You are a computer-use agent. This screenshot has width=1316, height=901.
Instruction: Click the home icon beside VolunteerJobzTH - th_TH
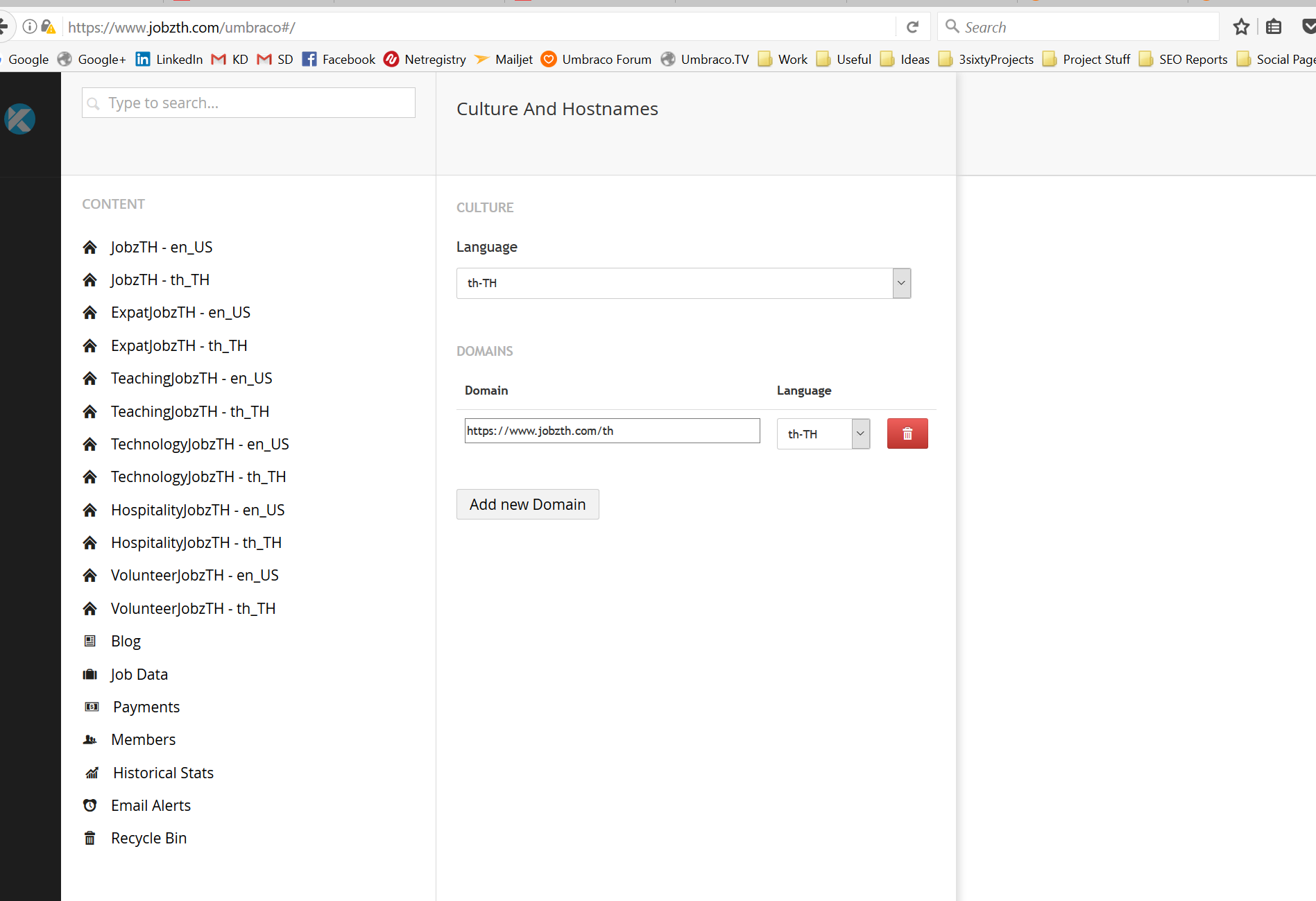(x=89, y=609)
